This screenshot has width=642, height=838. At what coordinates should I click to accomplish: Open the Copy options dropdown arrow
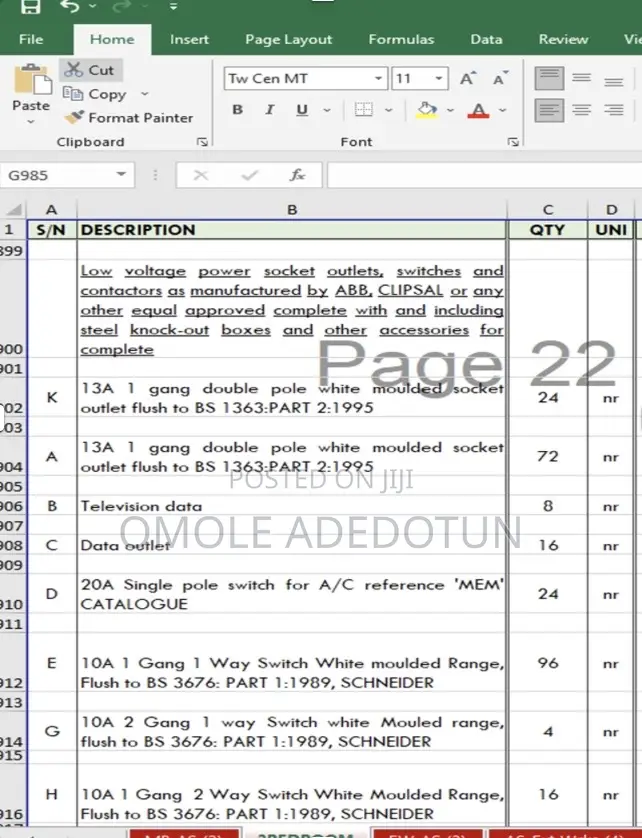click(x=144, y=94)
